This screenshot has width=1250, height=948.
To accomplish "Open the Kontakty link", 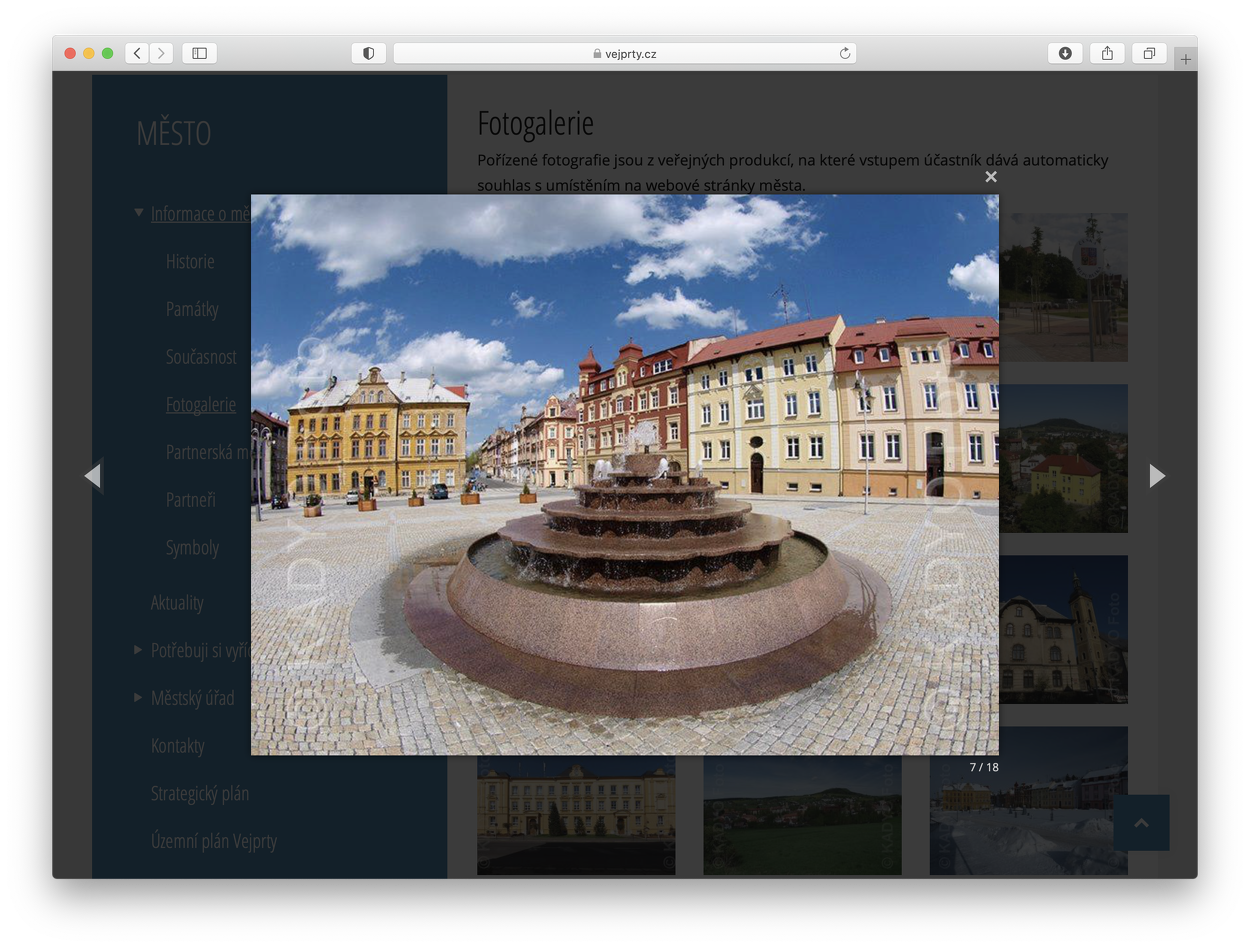I will pyautogui.click(x=177, y=746).
